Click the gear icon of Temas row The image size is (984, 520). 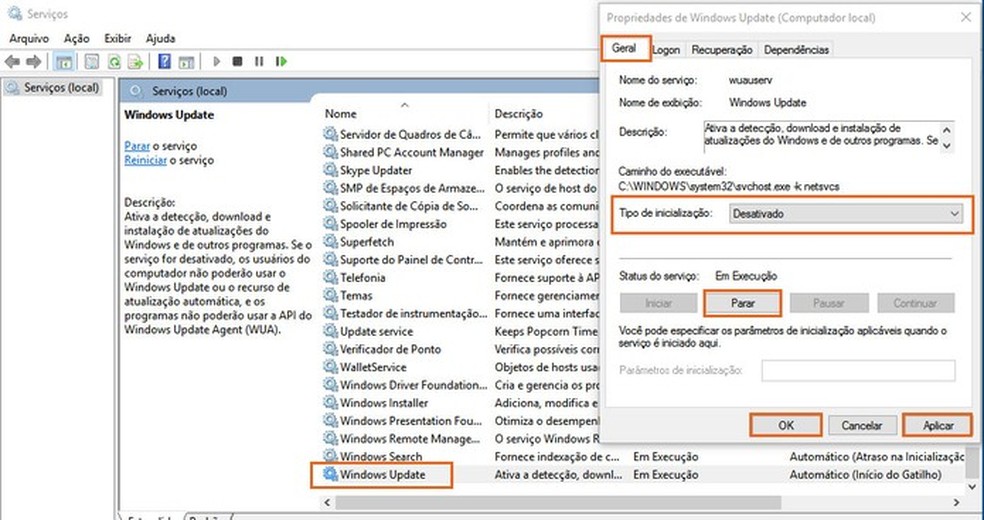coord(330,295)
